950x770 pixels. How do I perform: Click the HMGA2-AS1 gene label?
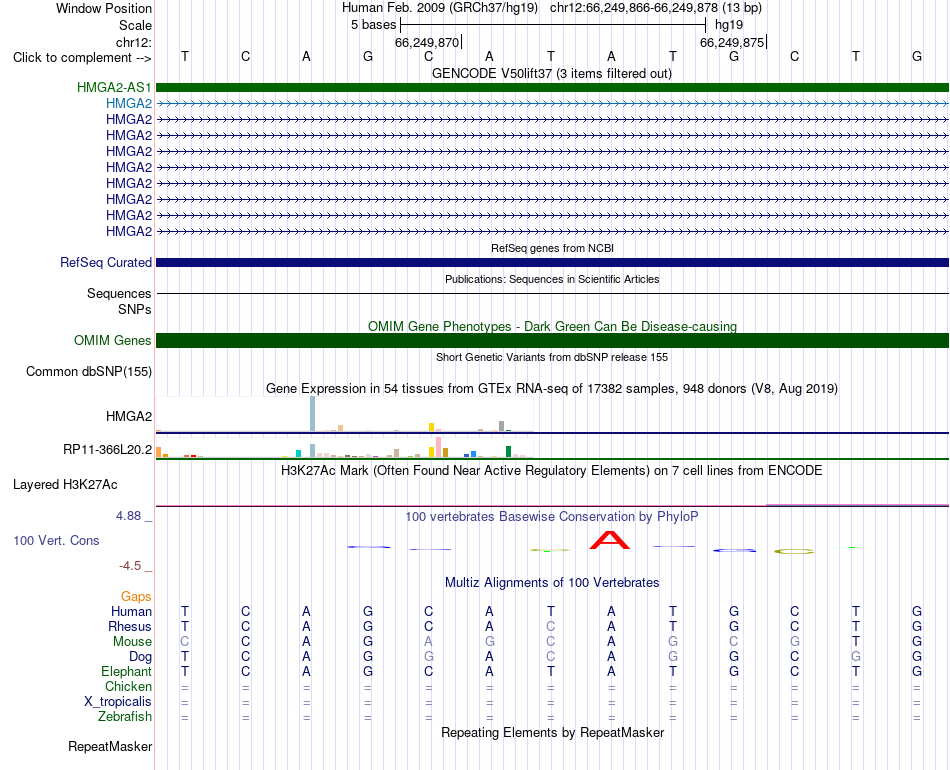[x=114, y=87]
